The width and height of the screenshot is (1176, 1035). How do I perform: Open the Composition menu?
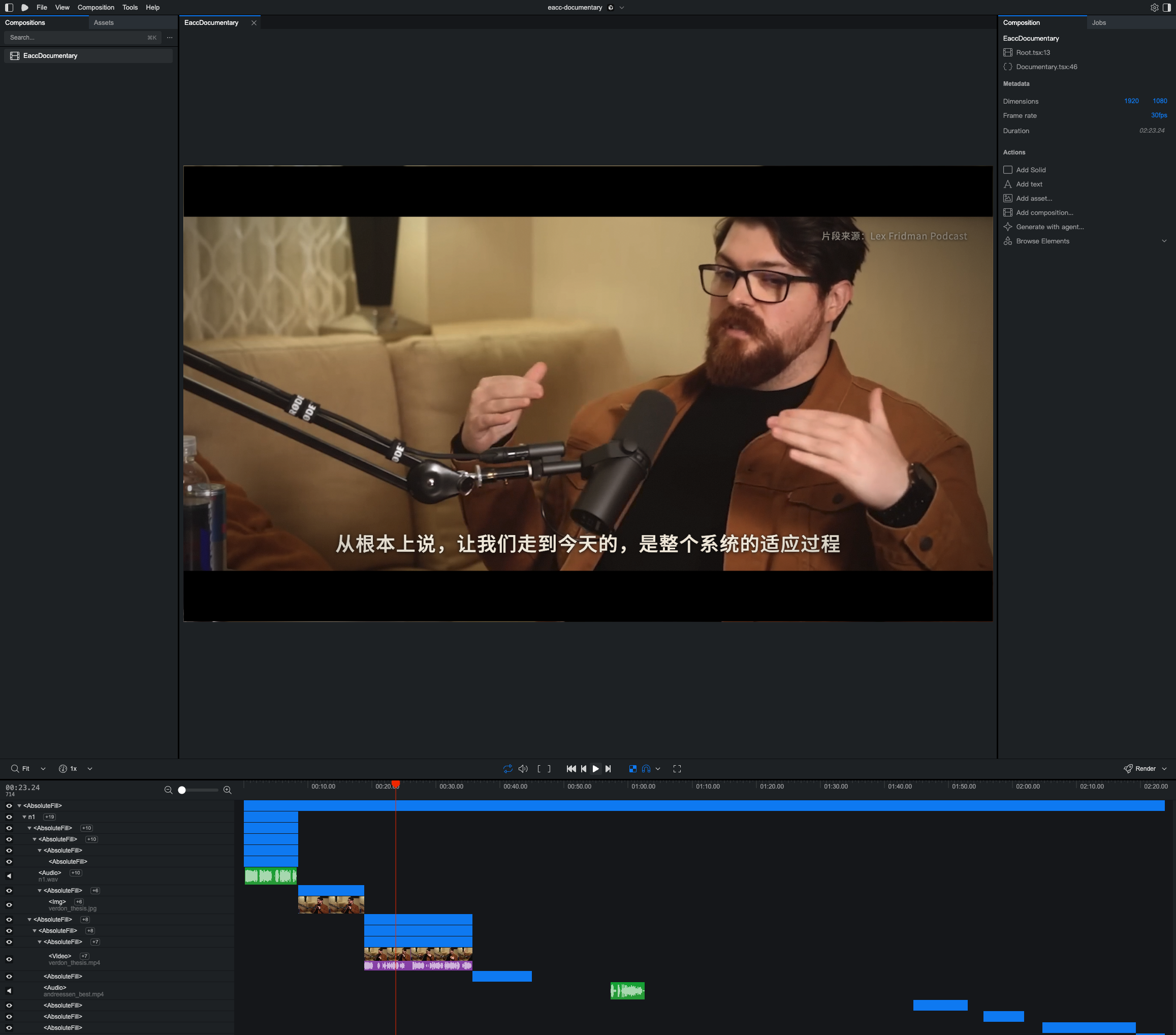(x=96, y=8)
